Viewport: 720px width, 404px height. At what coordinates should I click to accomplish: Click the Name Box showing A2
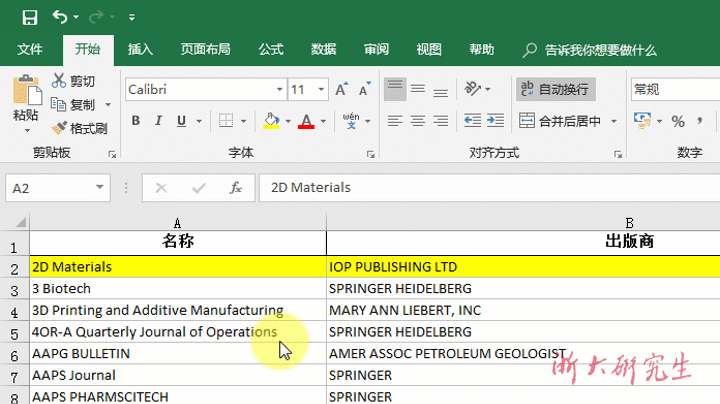point(50,188)
